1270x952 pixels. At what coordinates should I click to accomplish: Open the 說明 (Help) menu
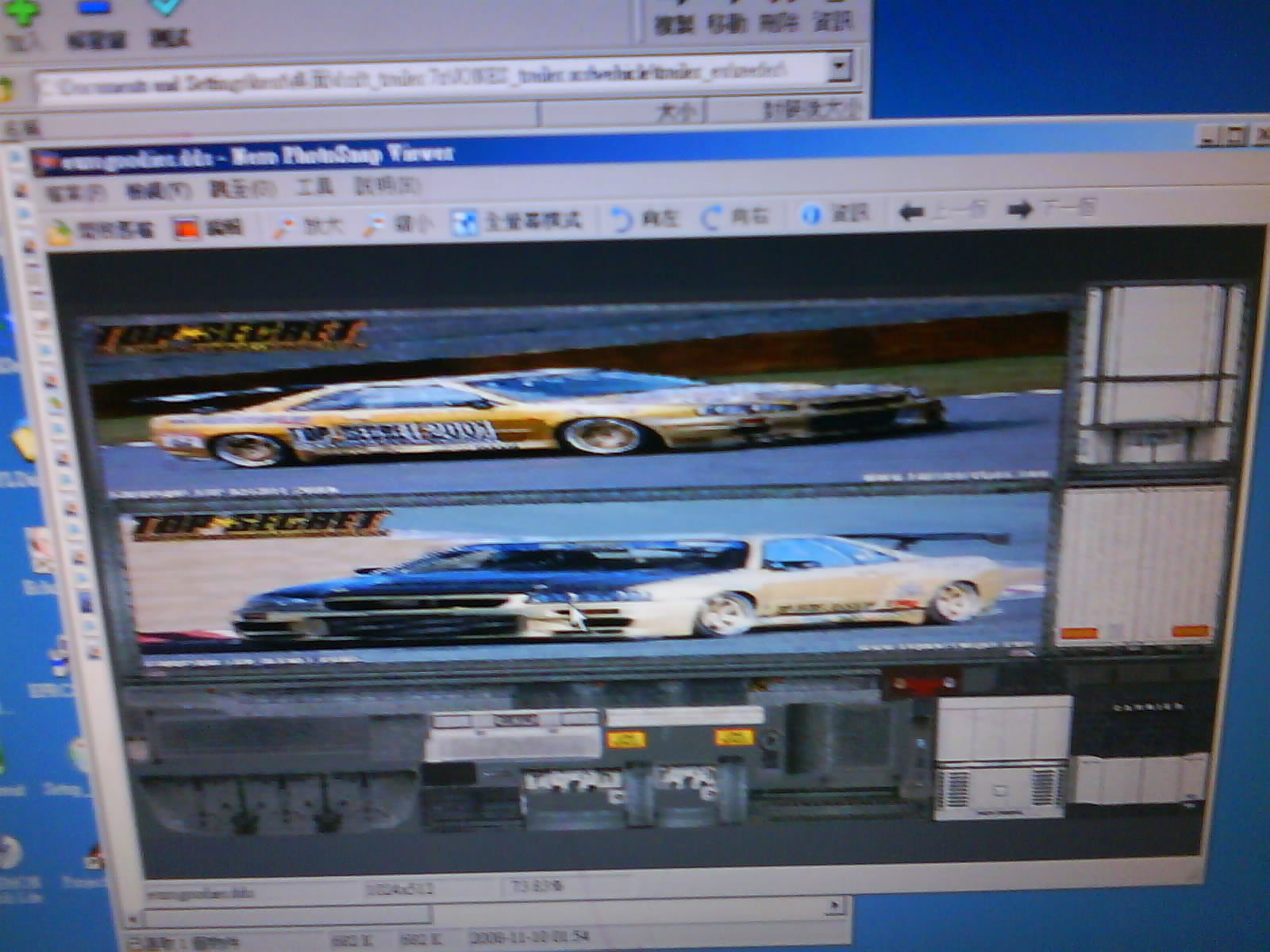[386, 186]
